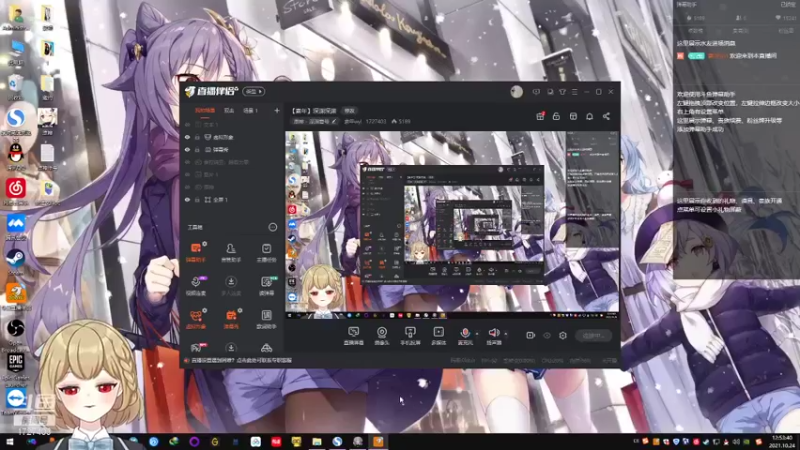Screen dimensions: 800x450
Task: Add a 摄像头 camera source
Action: pyautogui.click(x=382, y=336)
